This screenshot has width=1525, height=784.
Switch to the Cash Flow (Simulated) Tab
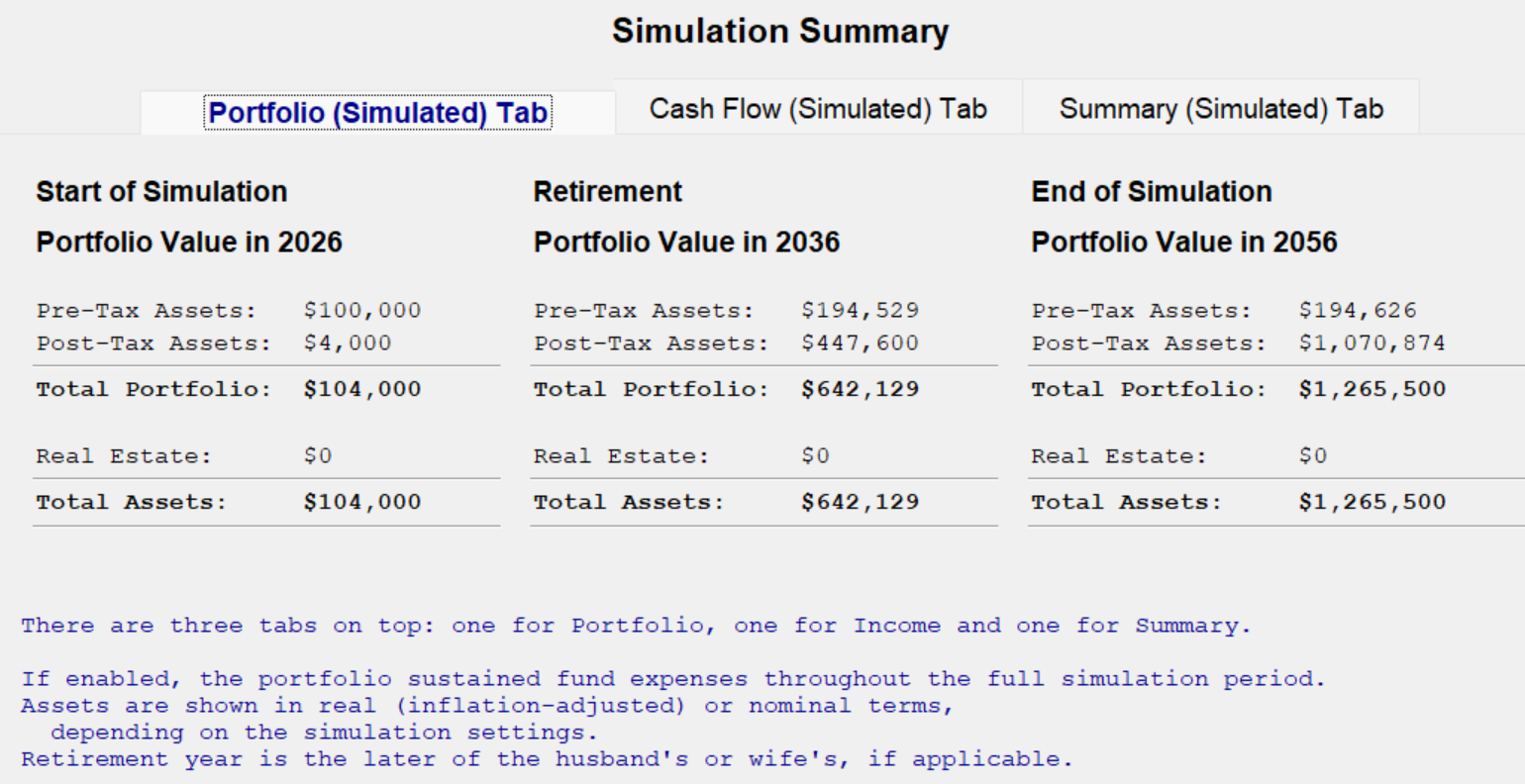tap(817, 109)
